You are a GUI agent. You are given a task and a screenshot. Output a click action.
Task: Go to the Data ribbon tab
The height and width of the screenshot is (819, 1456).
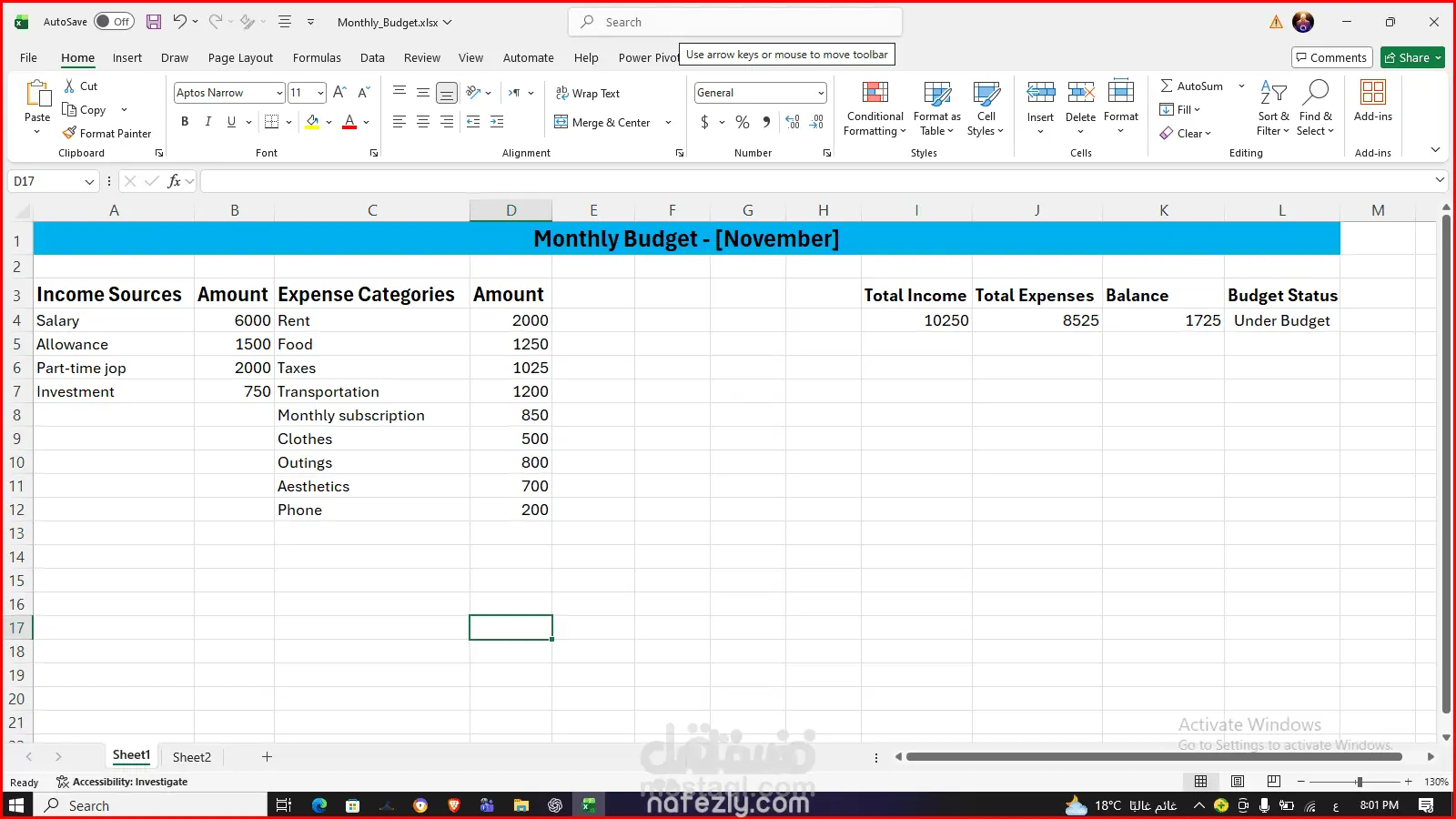click(x=372, y=57)
